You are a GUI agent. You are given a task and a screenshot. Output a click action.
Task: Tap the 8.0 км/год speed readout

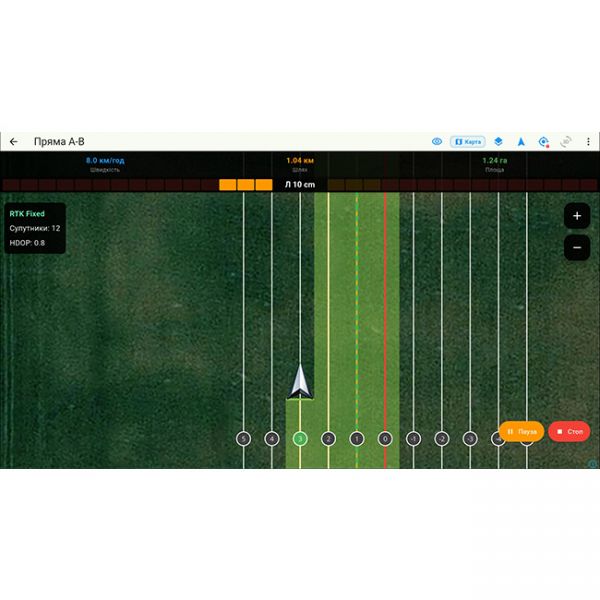click(105, 160)
